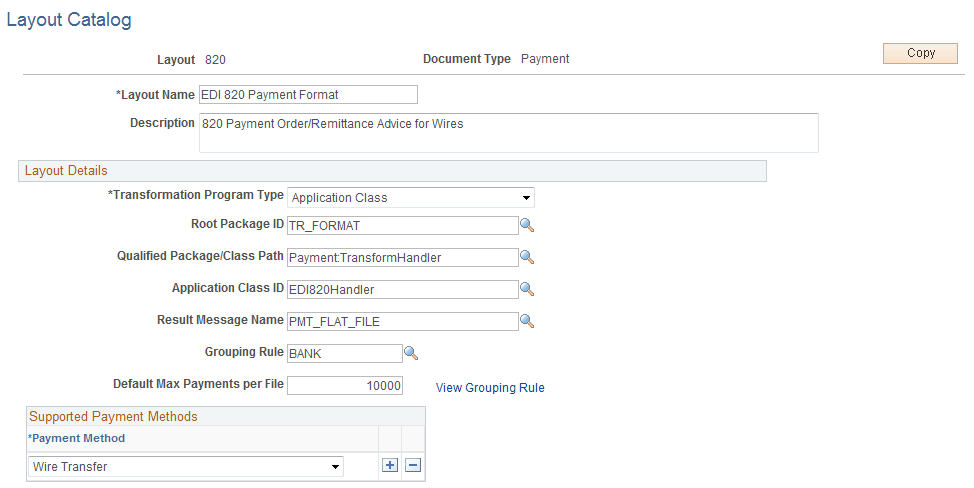
Task: Open lookup for Grouping Rule
Action: point(410,353)
